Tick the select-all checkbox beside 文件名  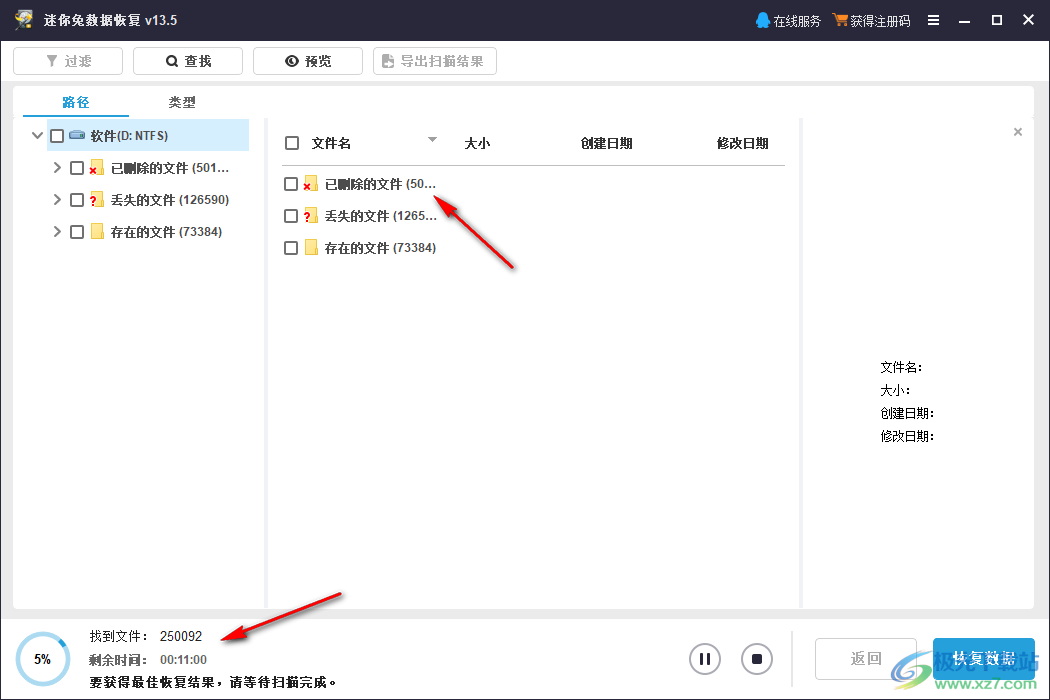tap(291, 142)
